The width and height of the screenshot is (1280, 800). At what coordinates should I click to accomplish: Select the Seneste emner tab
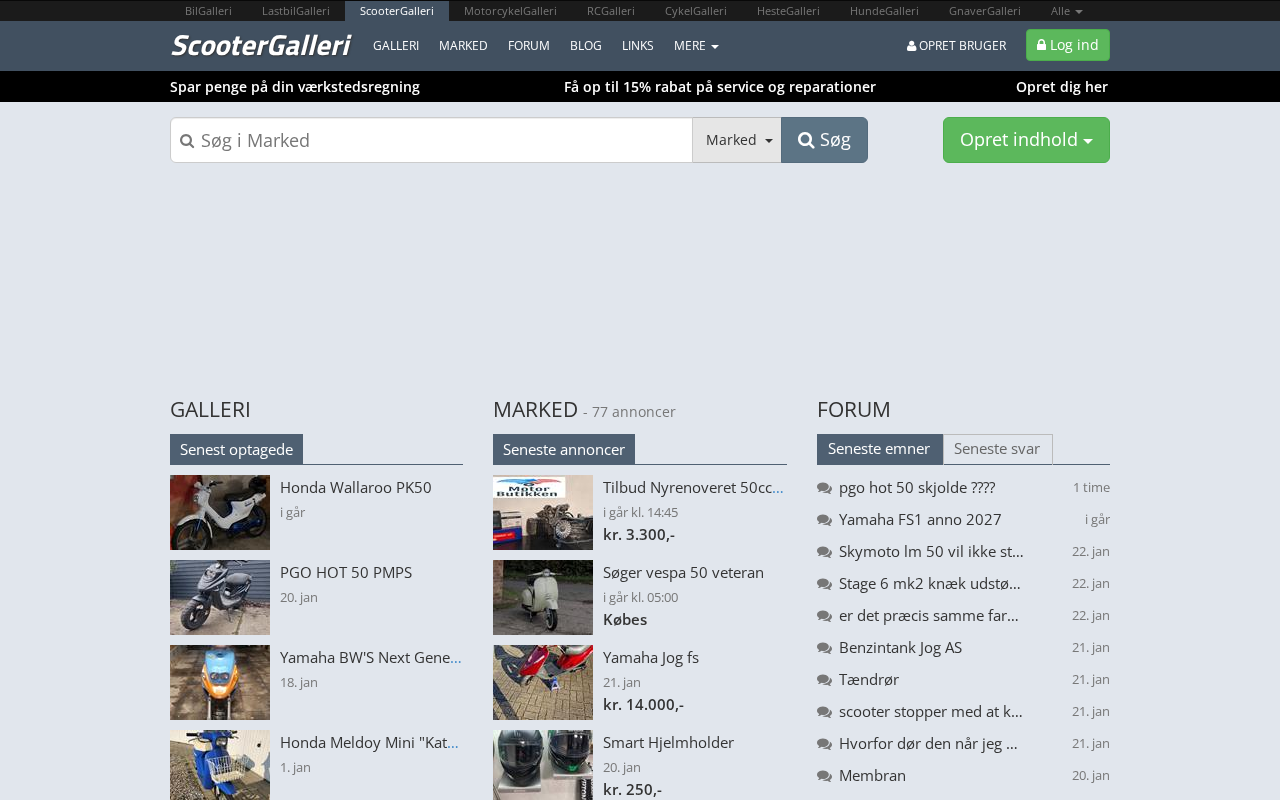(879, 449)
